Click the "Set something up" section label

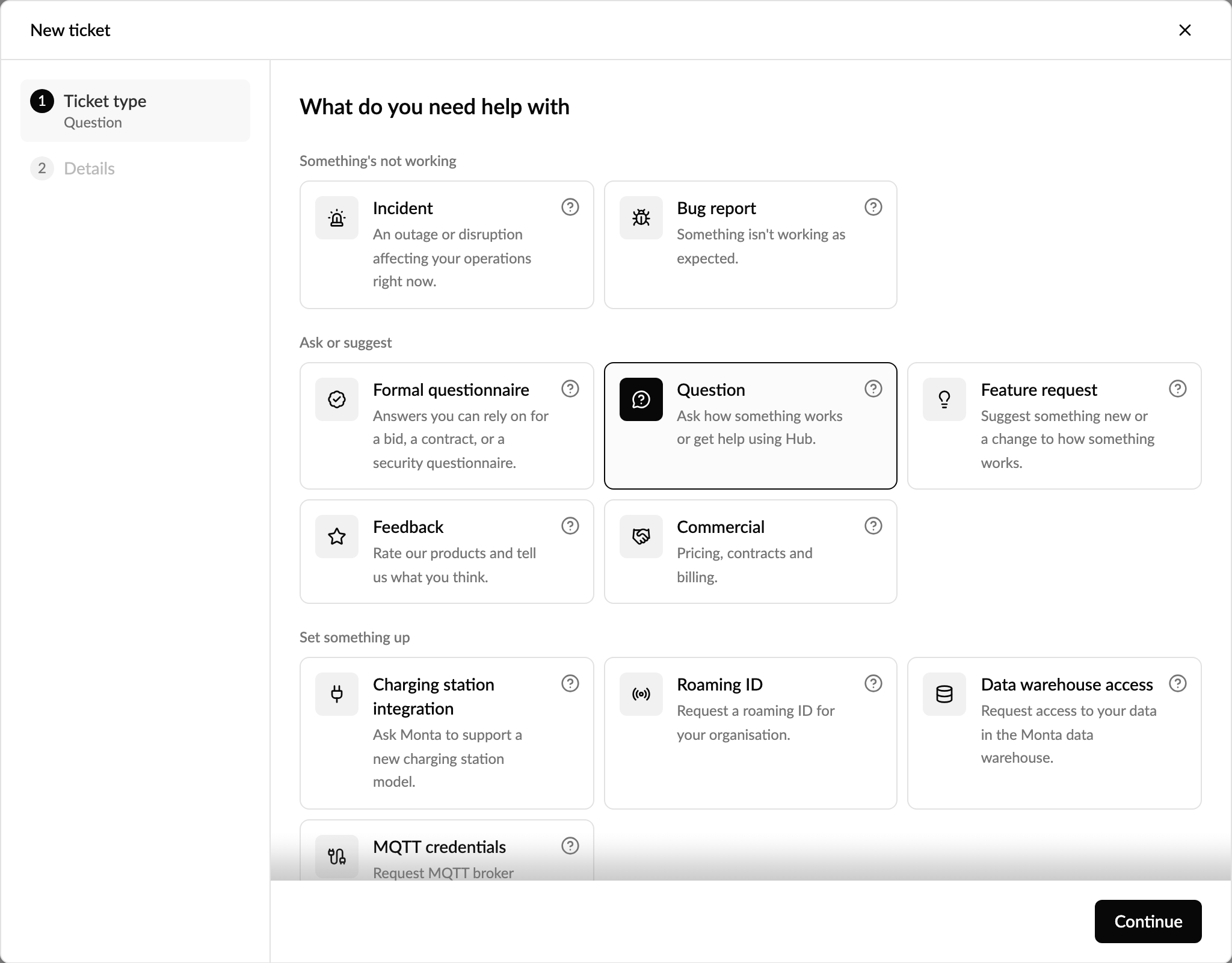coord(354,638)
